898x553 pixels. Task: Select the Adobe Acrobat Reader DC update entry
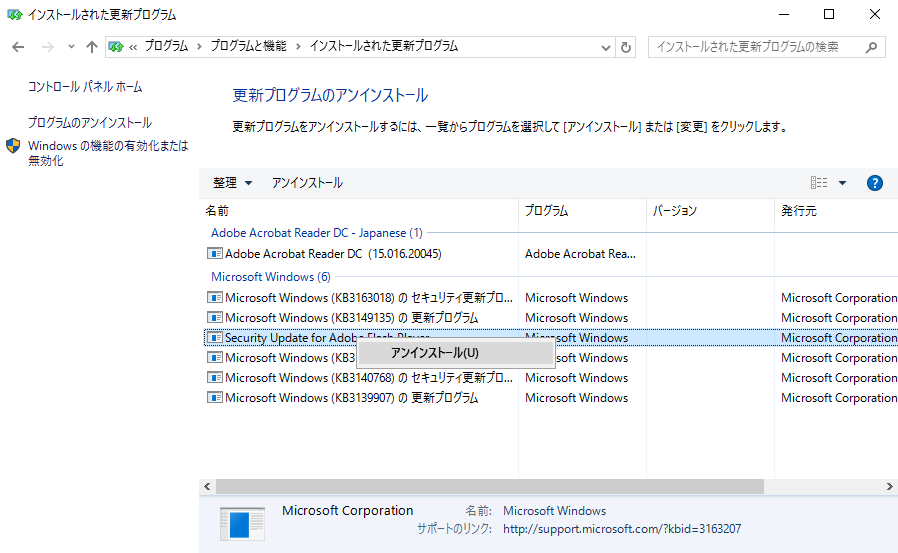[x=332, y=254]
